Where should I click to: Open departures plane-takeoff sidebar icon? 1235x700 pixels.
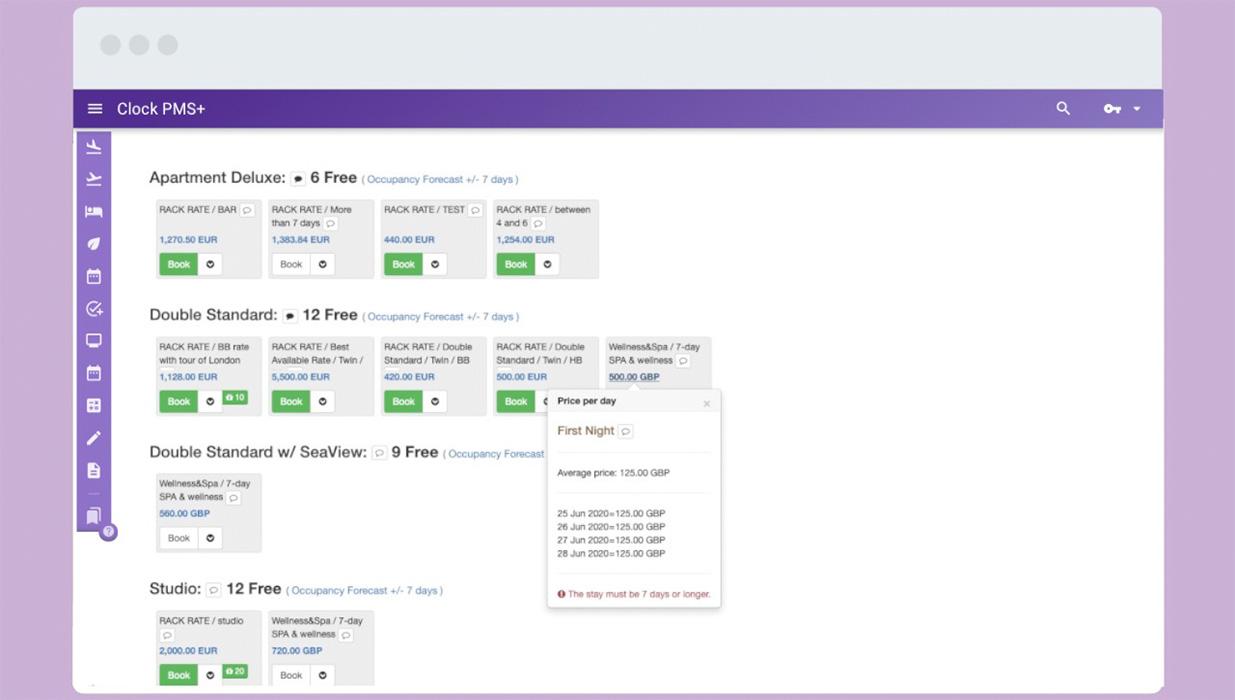(x=94, y=179)
